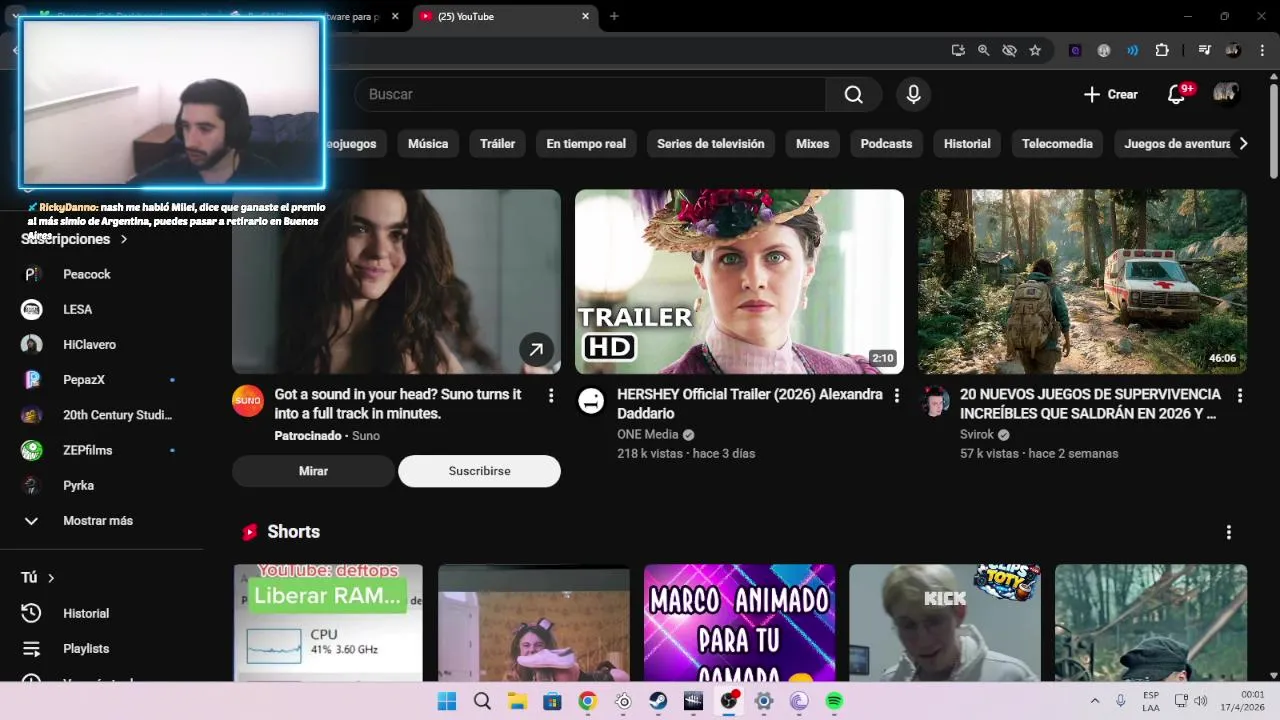Open the Suno ad options menu

(550, 396)
